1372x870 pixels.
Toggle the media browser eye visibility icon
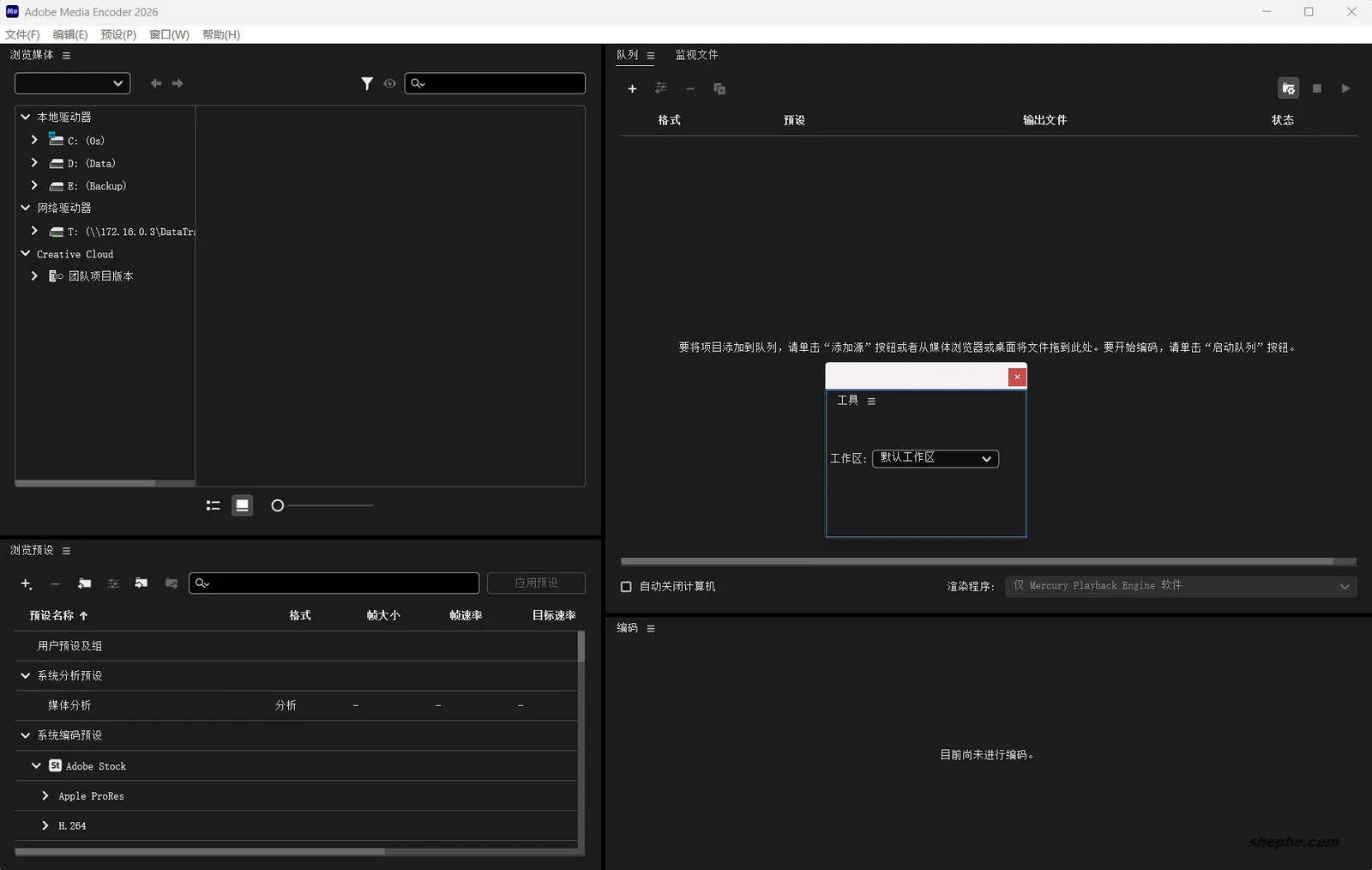390,83
